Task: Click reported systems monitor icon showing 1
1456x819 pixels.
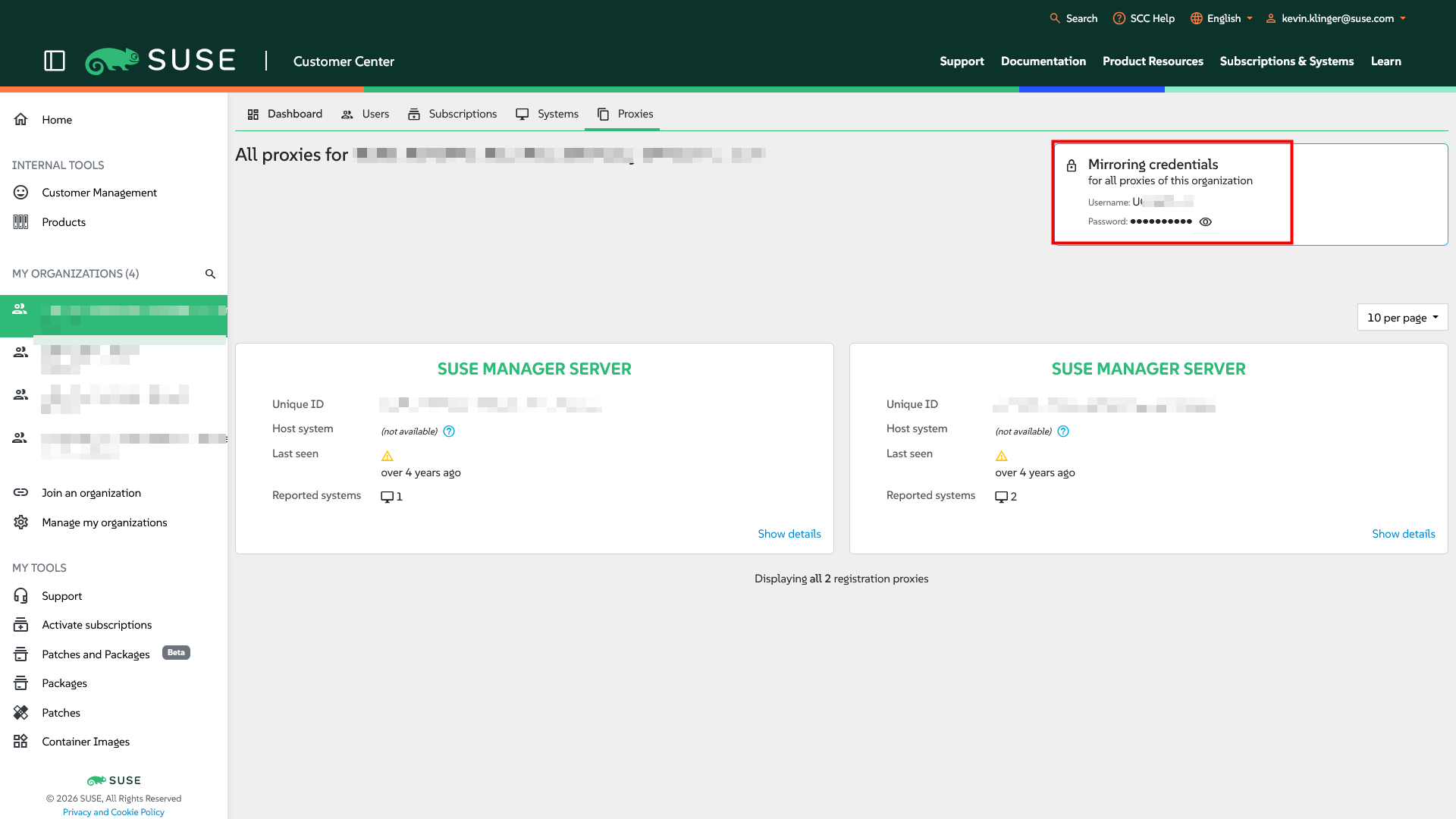Action: pos(388,497)
